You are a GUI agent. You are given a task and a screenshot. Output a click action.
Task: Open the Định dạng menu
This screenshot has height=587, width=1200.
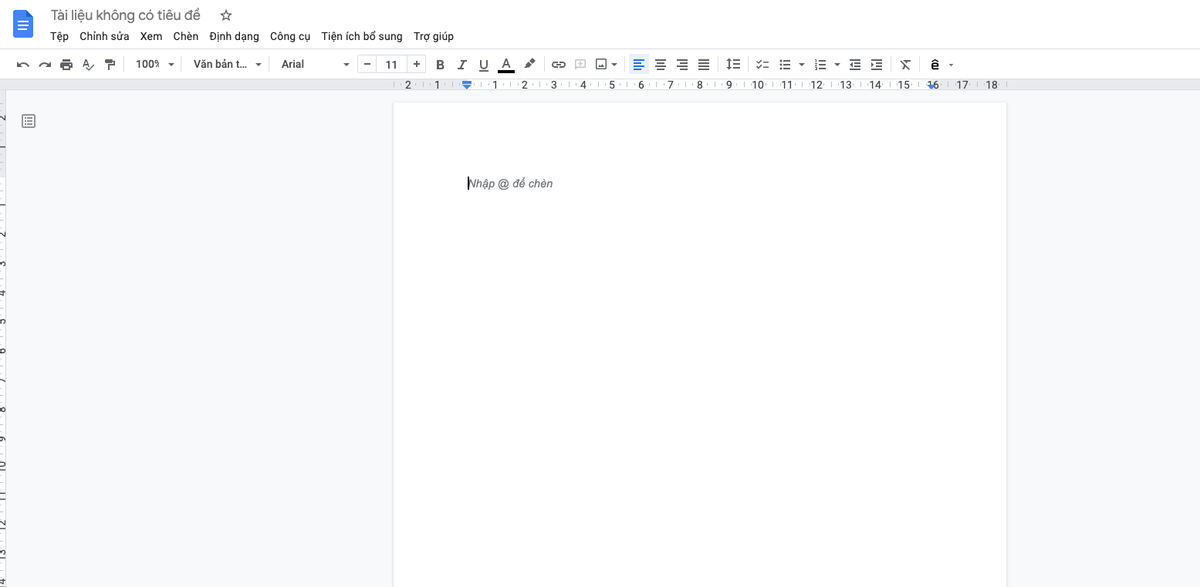click(x=234, y=36)
